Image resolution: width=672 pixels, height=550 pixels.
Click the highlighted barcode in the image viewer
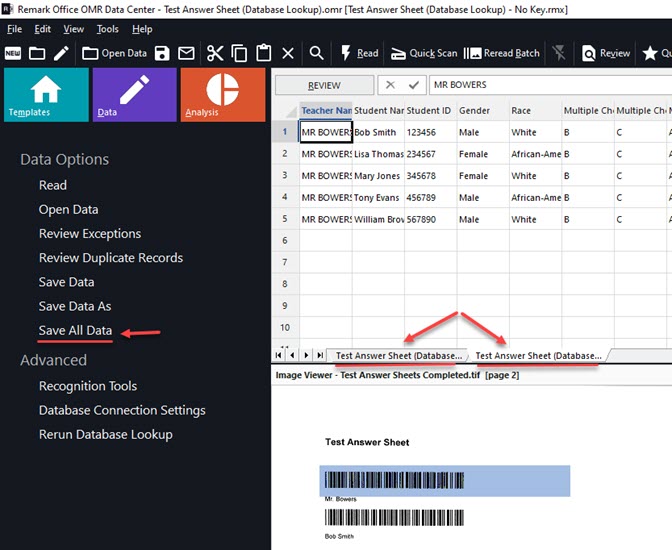(444, 481)
